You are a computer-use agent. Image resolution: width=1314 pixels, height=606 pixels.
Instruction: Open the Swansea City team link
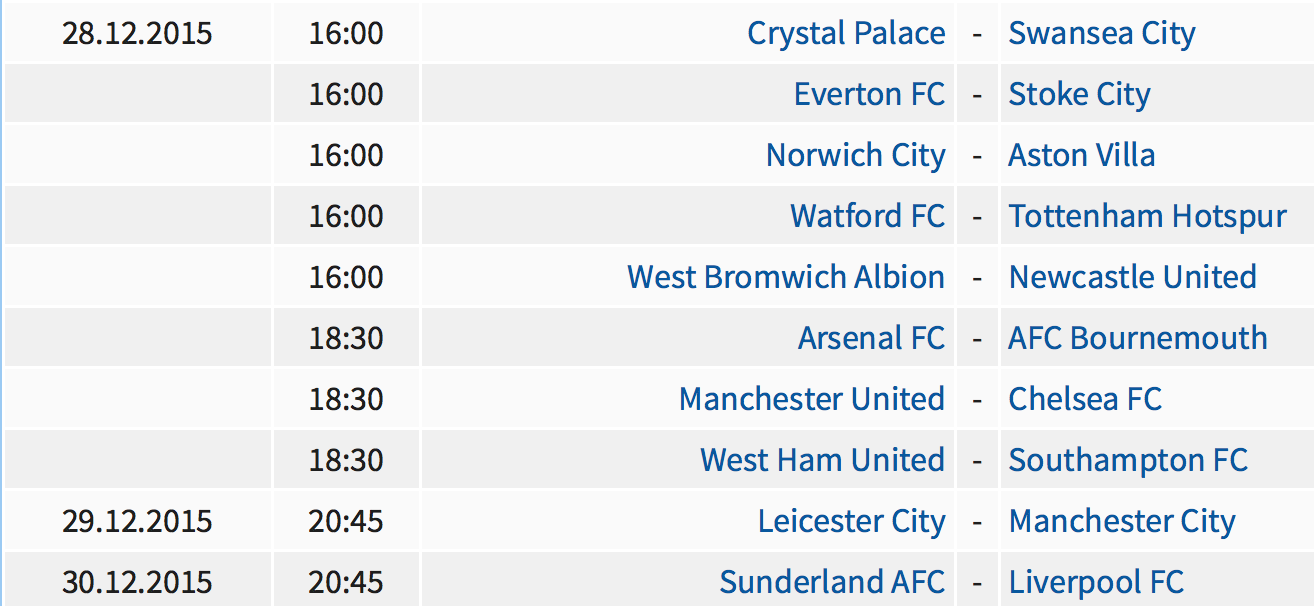(1101, 34)
